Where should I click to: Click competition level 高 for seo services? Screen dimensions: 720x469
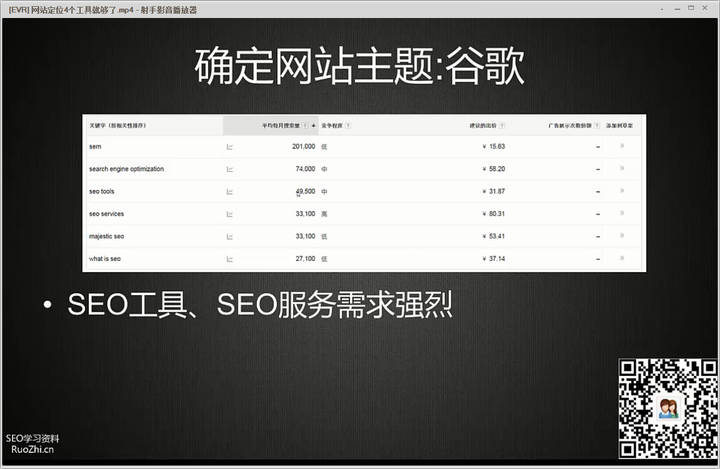pyautogui.click(x=324, y=215)
